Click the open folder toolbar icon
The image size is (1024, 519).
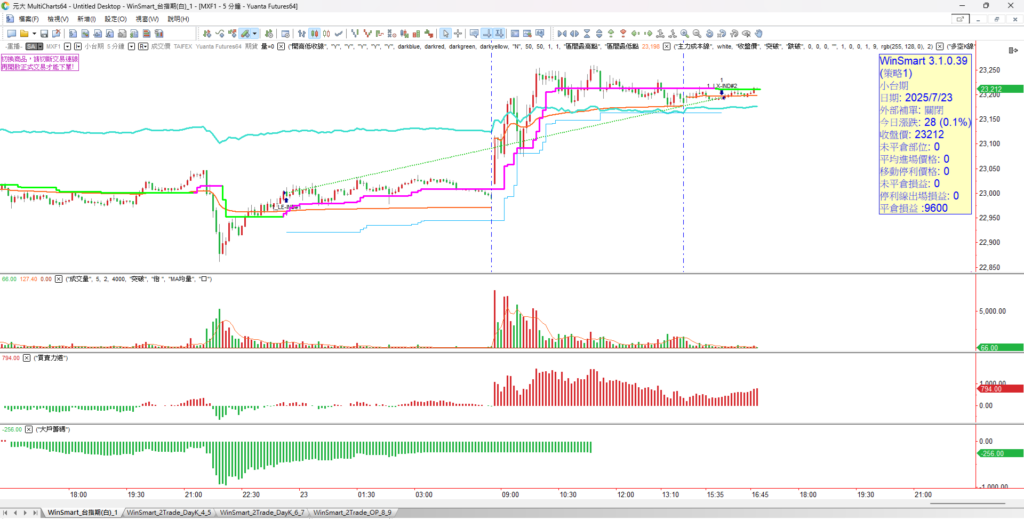point(24,33)
